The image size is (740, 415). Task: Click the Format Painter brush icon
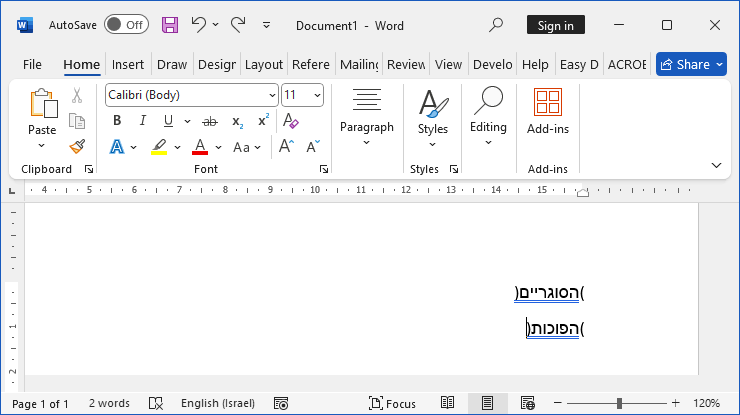(77, 147)
